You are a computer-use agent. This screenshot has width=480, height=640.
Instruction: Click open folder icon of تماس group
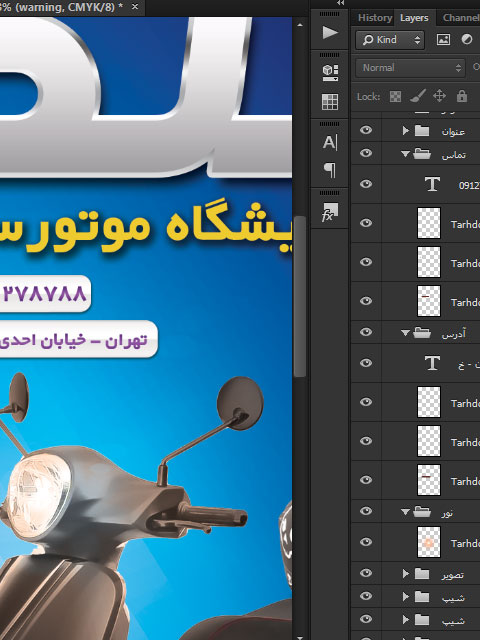point(422,154)
